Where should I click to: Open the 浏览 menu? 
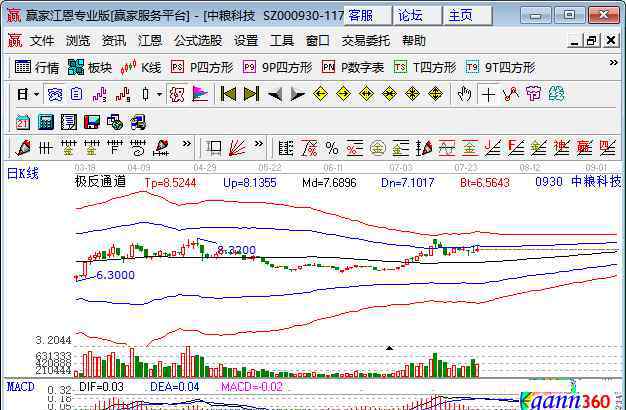(x=78, y=41)
